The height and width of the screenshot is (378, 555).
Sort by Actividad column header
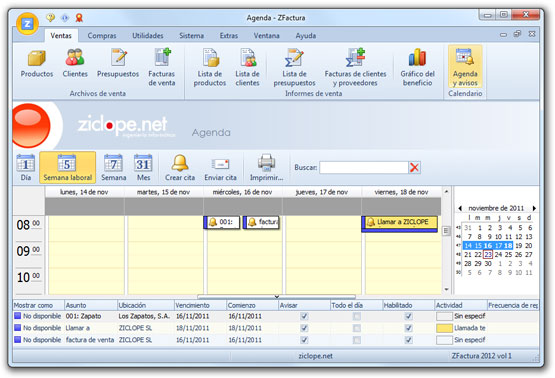pyautogui.click(x=460, y=305)
